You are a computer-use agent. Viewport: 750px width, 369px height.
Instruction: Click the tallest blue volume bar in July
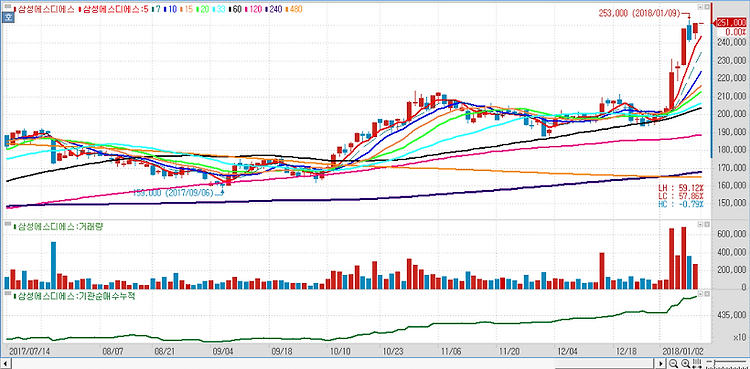[x=53, y=266]
